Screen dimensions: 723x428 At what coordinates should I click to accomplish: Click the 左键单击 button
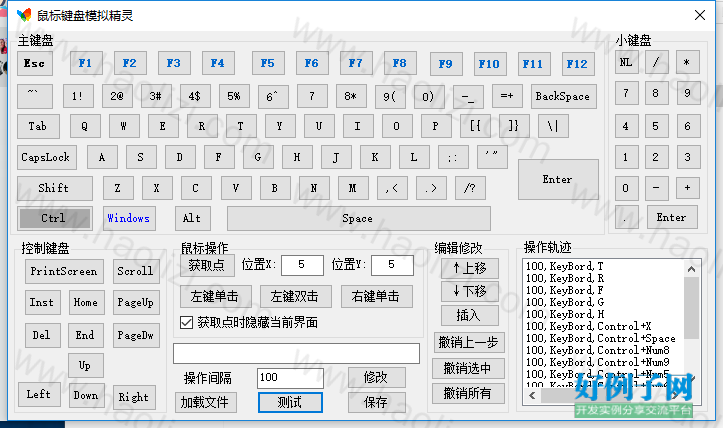(x=215, y=297)
